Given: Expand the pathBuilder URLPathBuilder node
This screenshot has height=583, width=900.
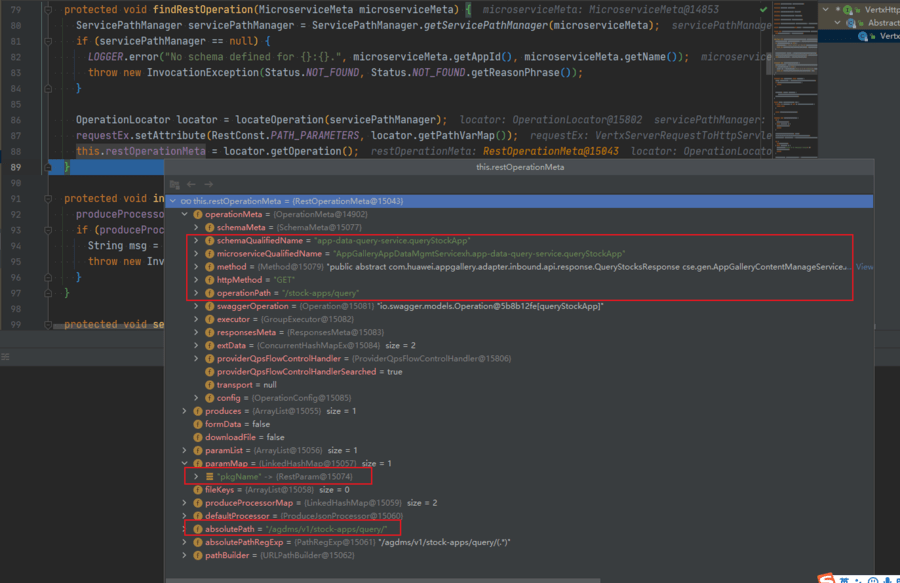Looking at the screenshot, I should tap(185, 555).
